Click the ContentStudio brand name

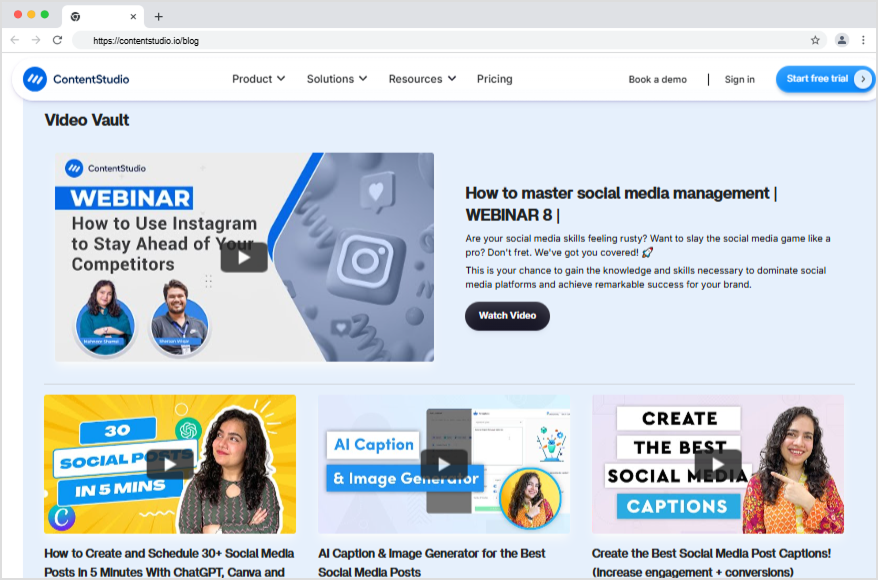91,79
